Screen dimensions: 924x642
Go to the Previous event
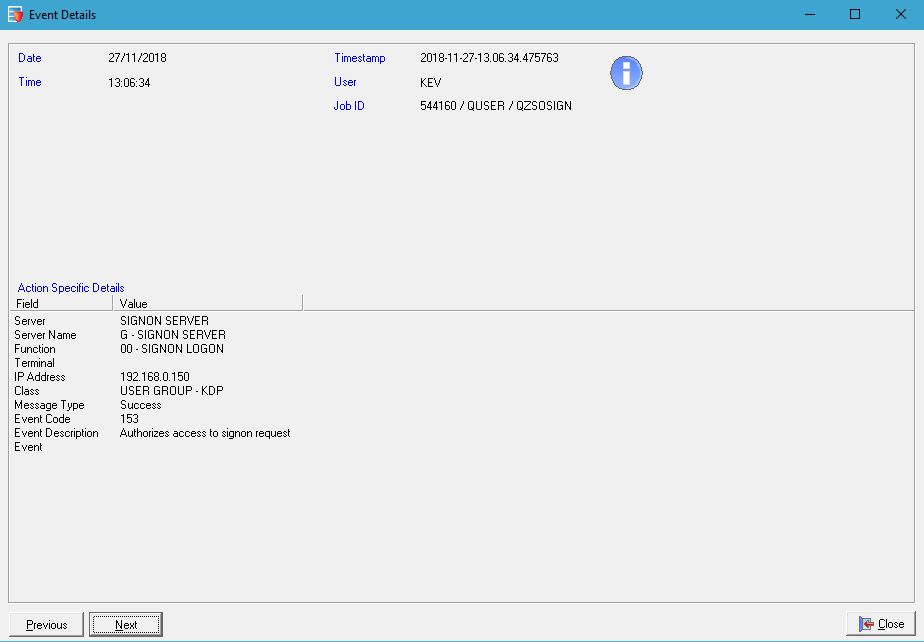point(47,625)
